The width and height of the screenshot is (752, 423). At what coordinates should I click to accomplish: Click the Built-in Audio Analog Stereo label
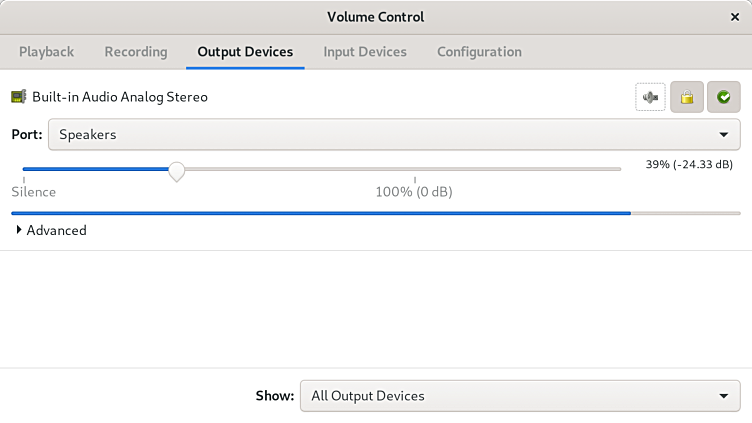coord(120,97)
